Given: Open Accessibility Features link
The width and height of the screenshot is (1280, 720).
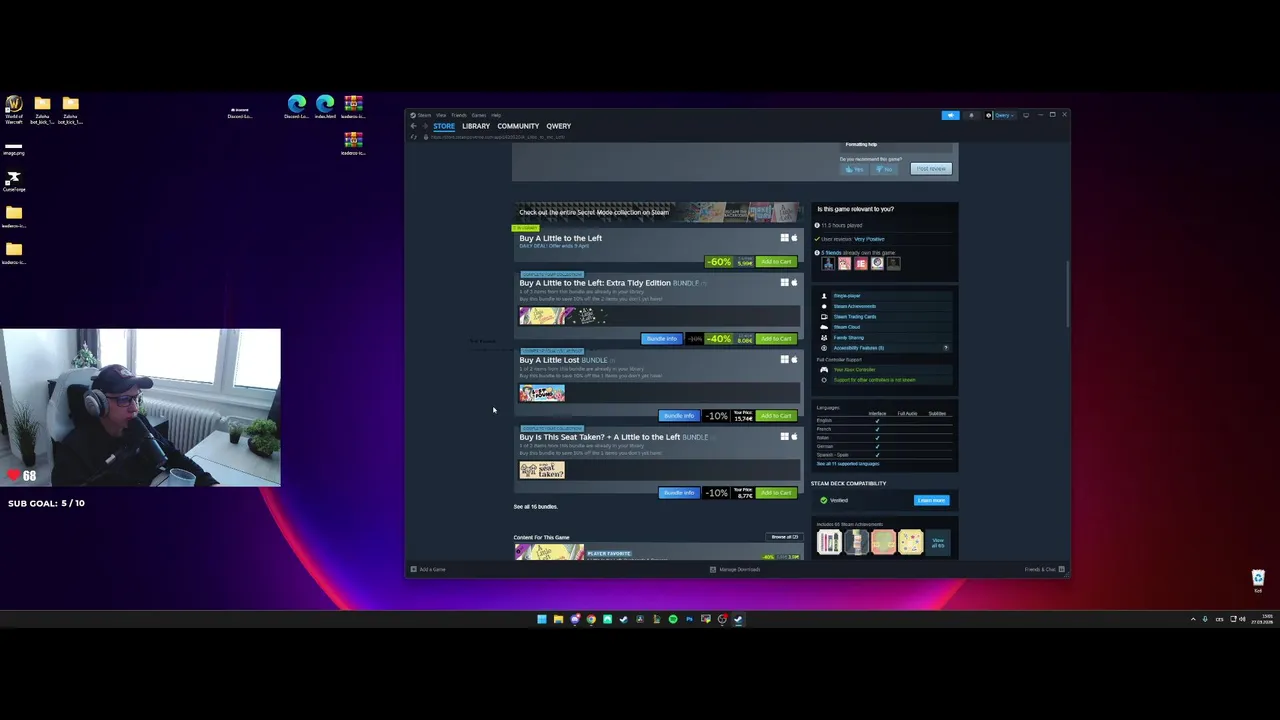Looking at the screenshot, I should [x=859, y=348].
